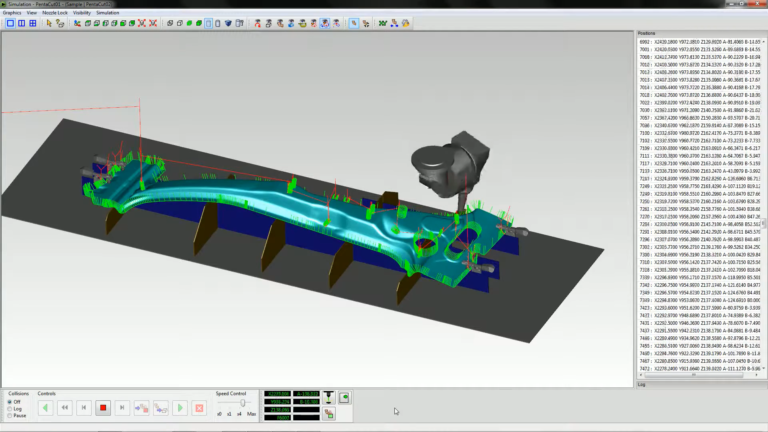This screenshot has width=768, height=432.
Task: Select the single viewport layout icon
Action: pyautogui.click(x=10, y=23)
